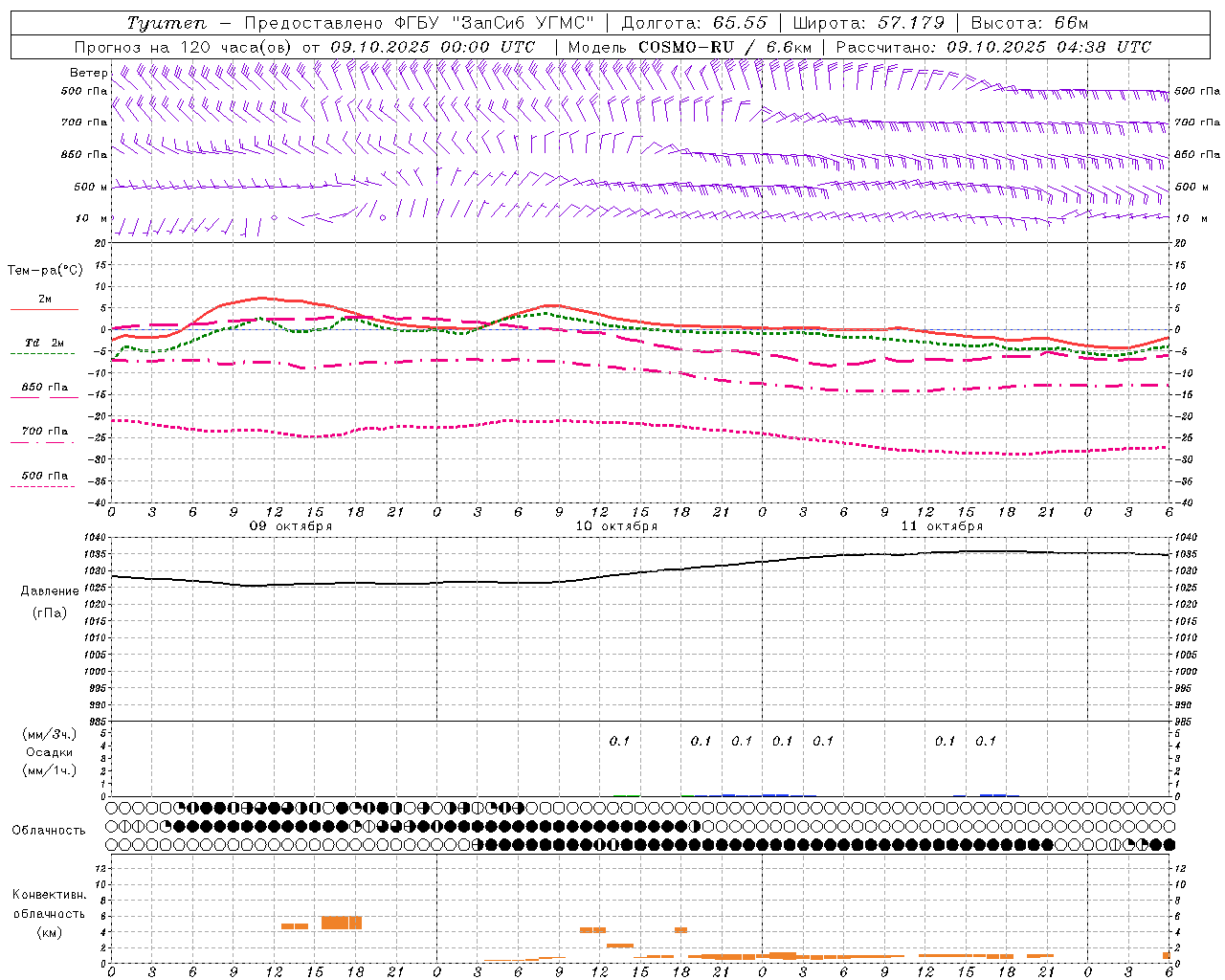Click the 1040 pressure axis value on left
Image resolution: width=1225 pixels, height=980 pixels.
click(97, 538)
